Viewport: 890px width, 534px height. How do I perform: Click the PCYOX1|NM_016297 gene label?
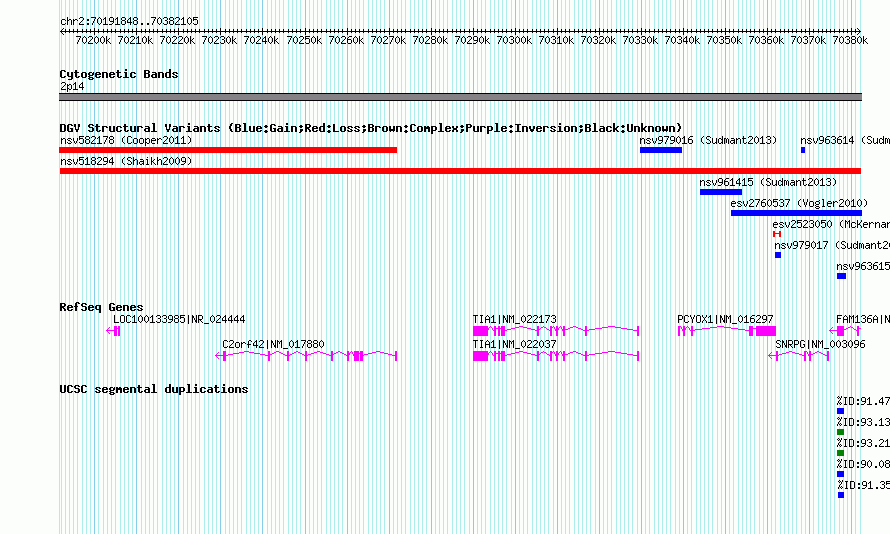tap(725, 319)
